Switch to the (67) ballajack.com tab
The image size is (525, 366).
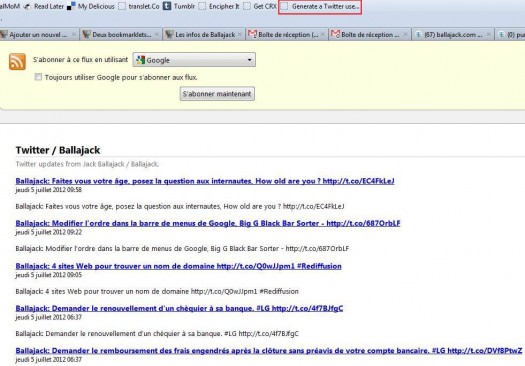coord(453,34)
